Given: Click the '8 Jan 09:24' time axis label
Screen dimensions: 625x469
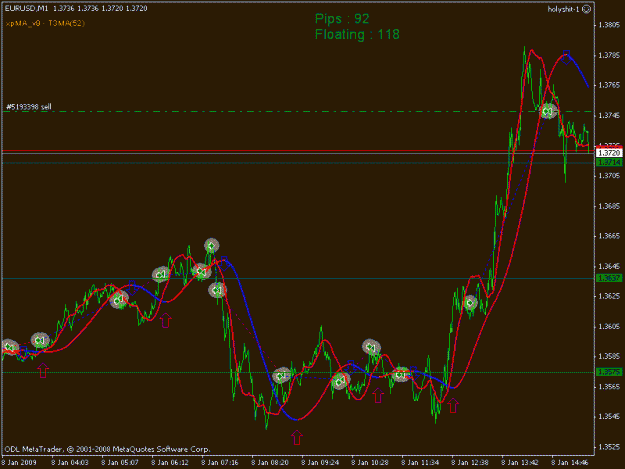Looking at the screenshot, I should coord(320,463).
